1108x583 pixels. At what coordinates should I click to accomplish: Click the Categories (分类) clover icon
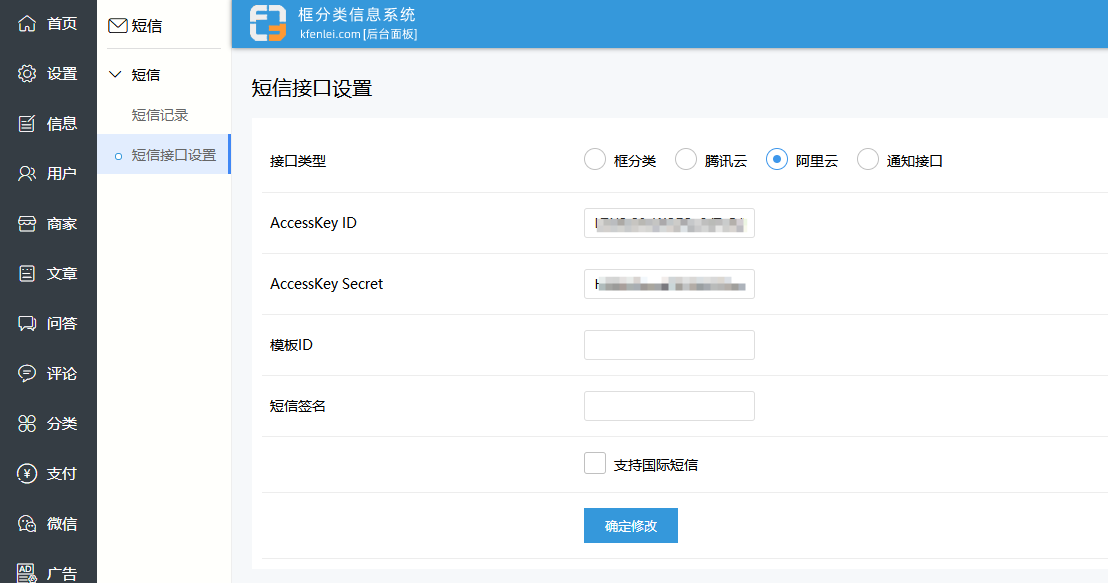(x=27, y=423)
